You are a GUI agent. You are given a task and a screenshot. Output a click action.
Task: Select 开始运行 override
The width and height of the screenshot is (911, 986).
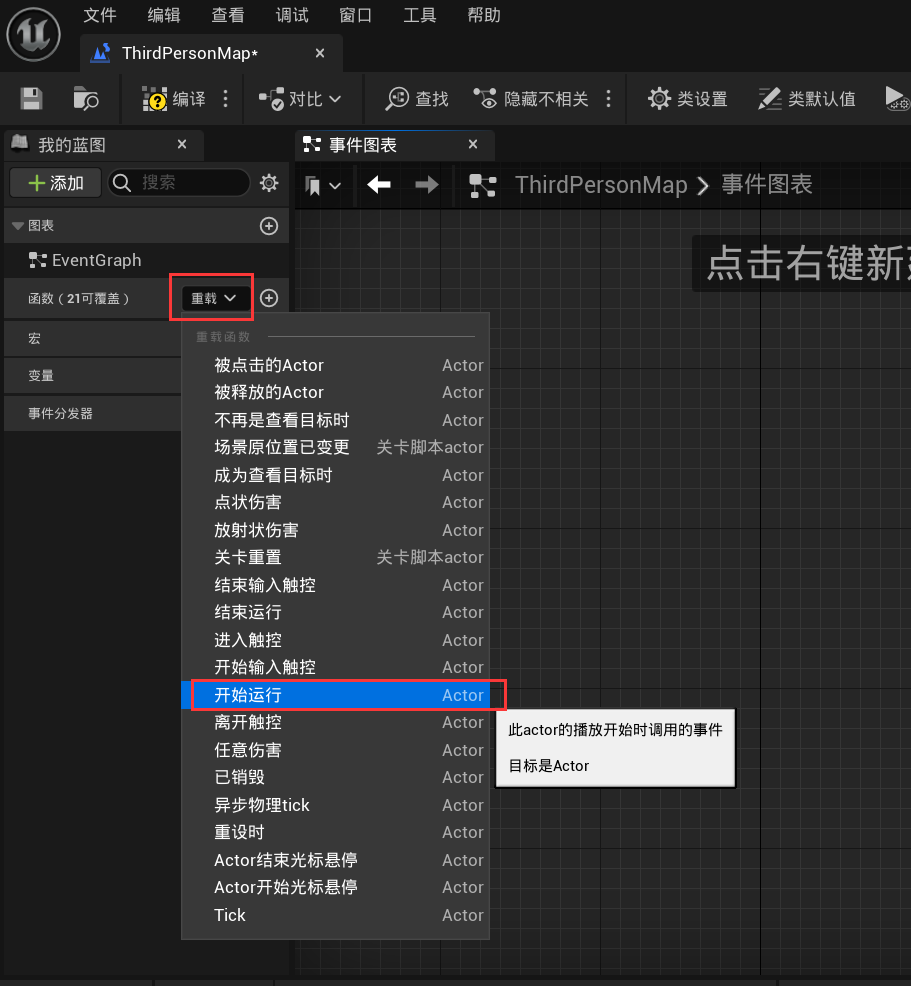[335, 695]
